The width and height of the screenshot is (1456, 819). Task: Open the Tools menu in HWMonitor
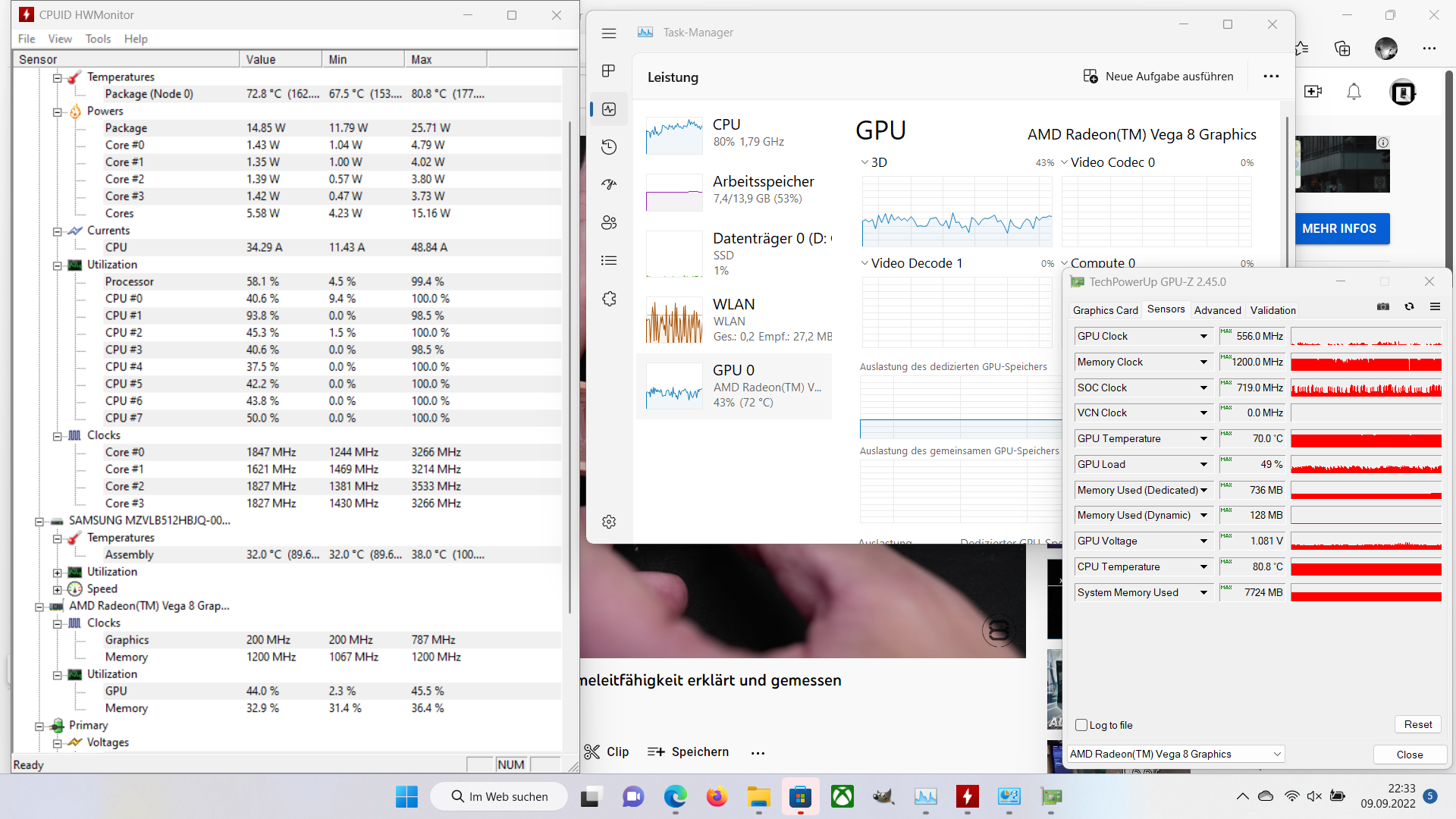98,39
